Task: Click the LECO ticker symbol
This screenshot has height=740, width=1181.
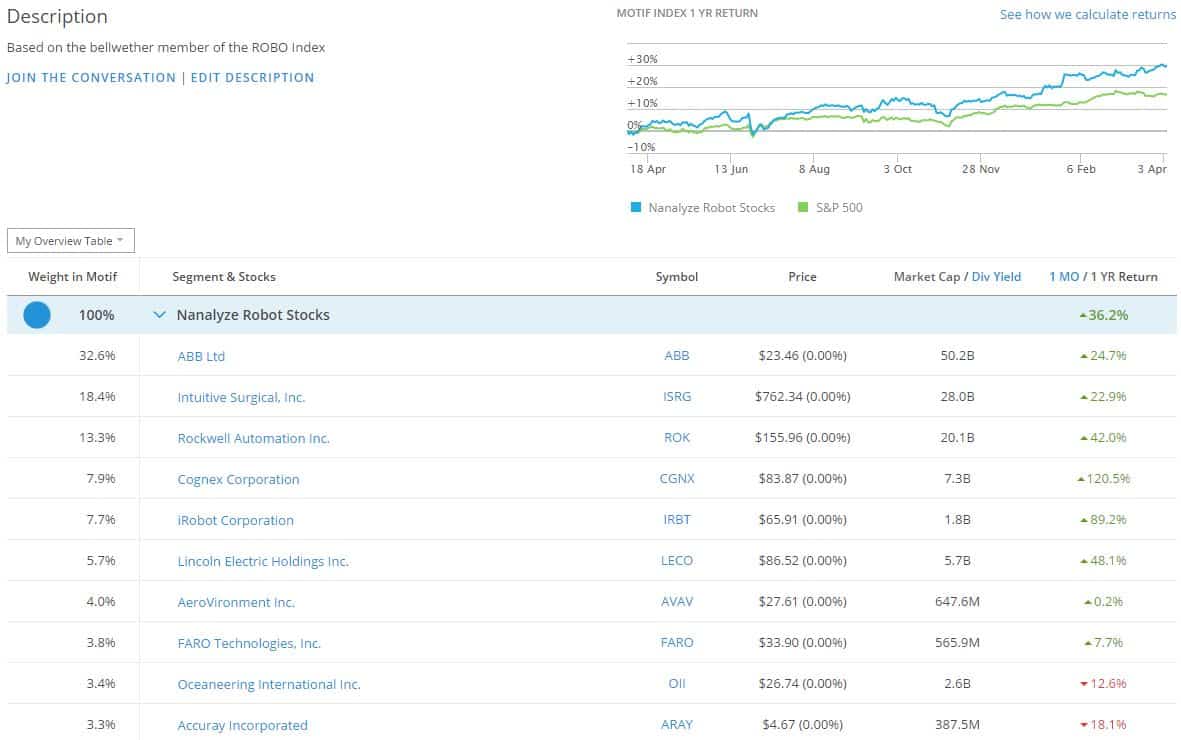Action: (x=677, y=561)
